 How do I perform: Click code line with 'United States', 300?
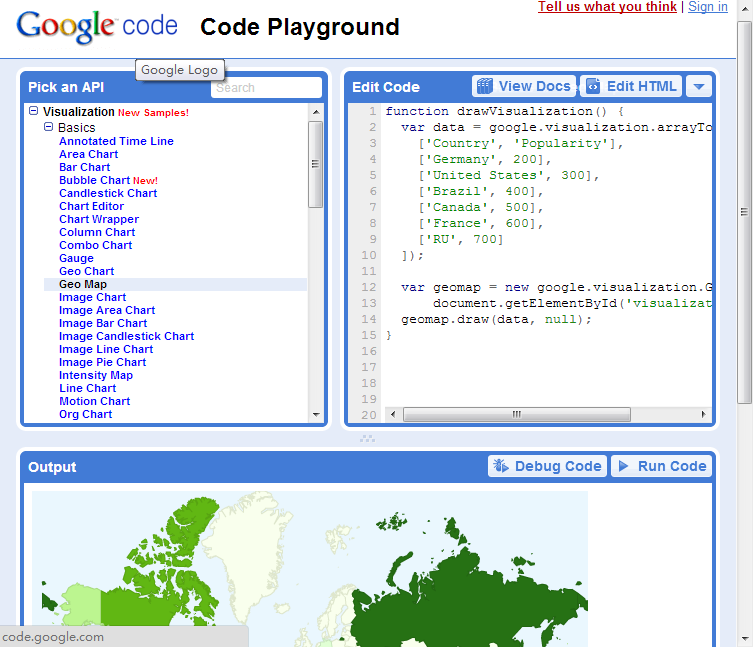coord(509,175)
